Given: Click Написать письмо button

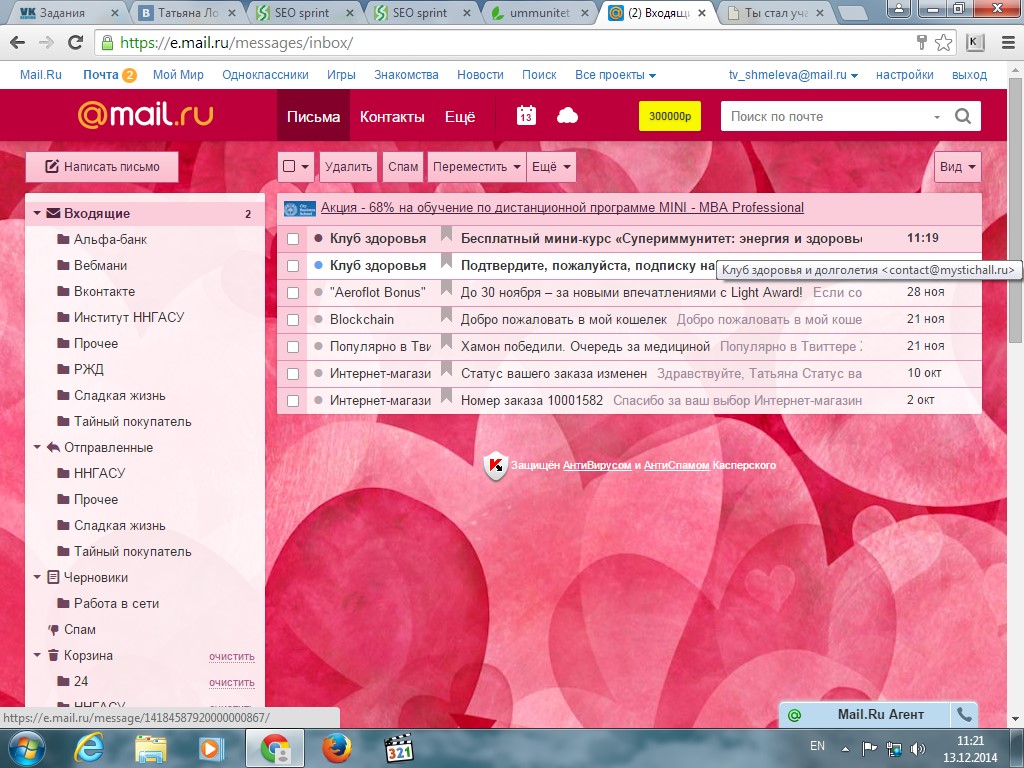Looking at the screenshot, I should 102,167.
